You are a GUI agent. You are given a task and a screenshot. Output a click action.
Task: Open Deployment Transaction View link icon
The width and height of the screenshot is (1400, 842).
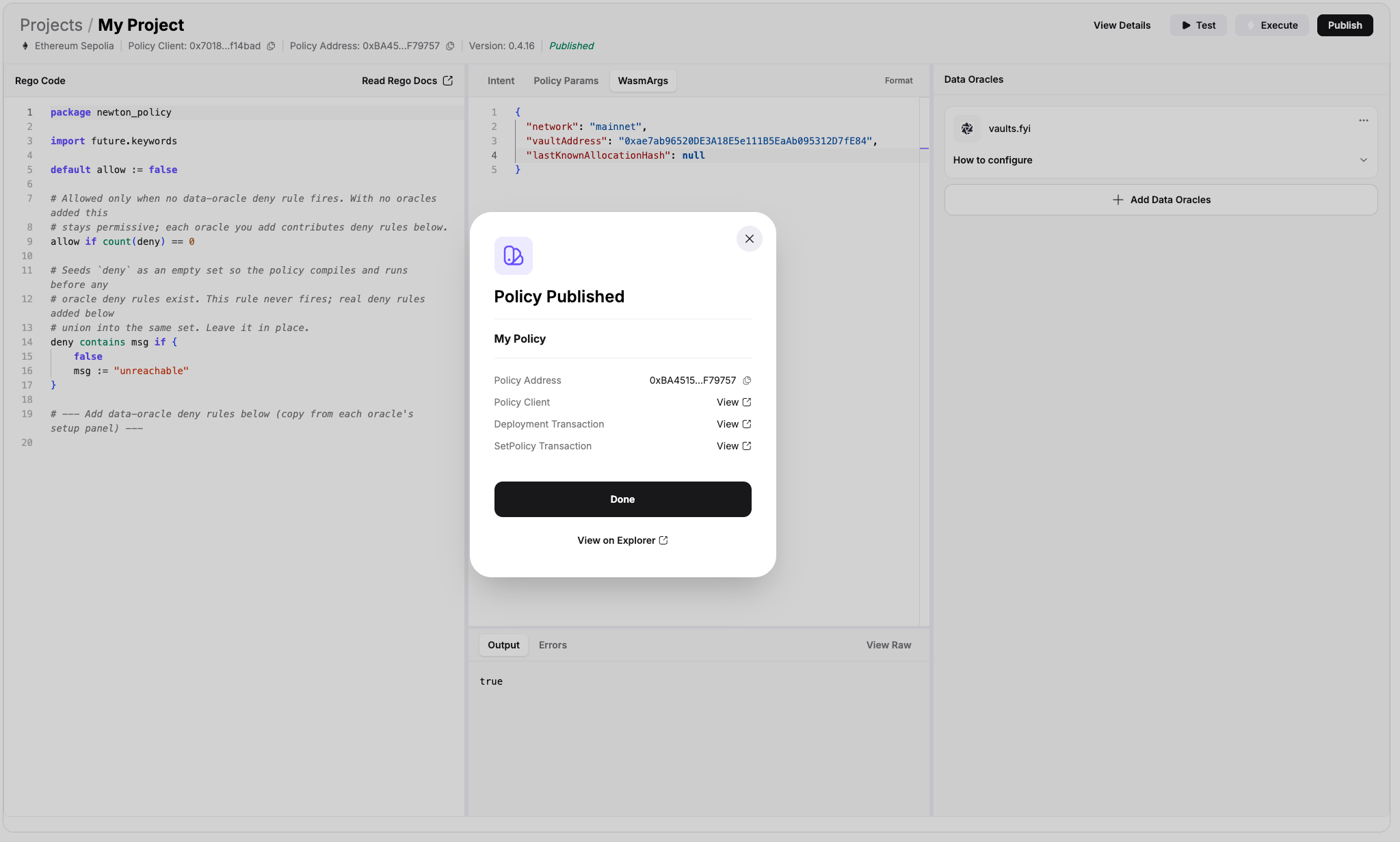click(x=747, y=424)
